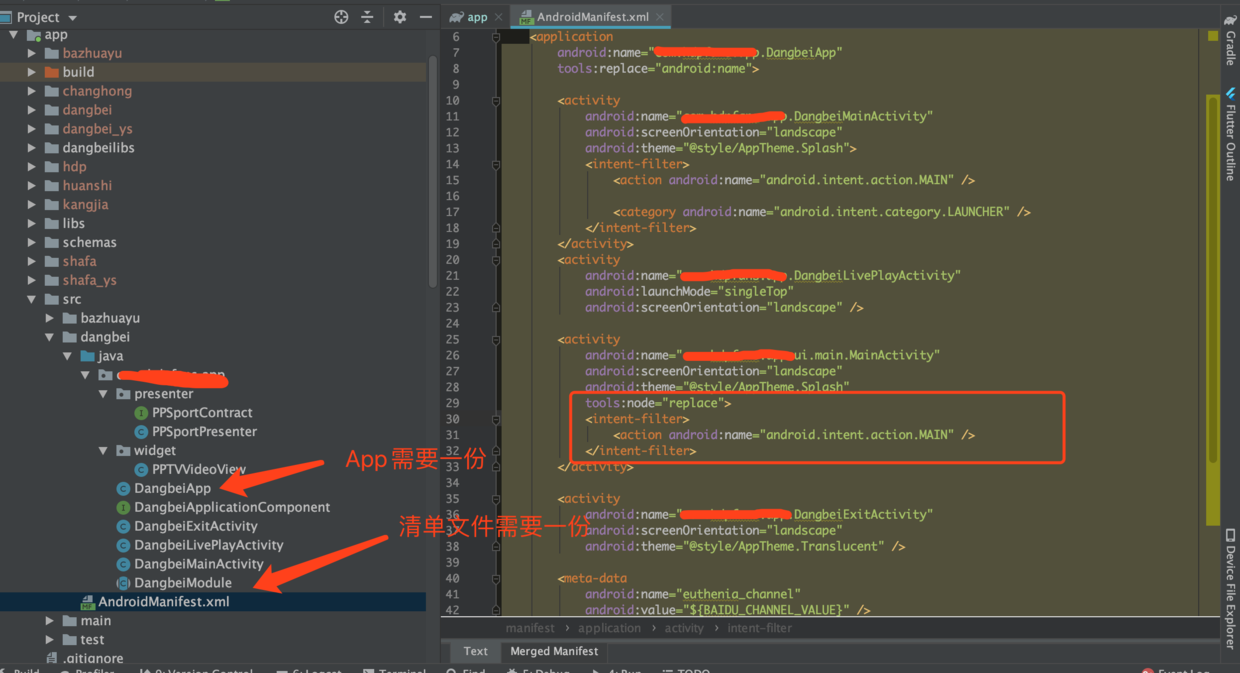Viewport: 1240px width, 673px height.
Task: Expand the build folder arrow
Action: coord(32,72)
